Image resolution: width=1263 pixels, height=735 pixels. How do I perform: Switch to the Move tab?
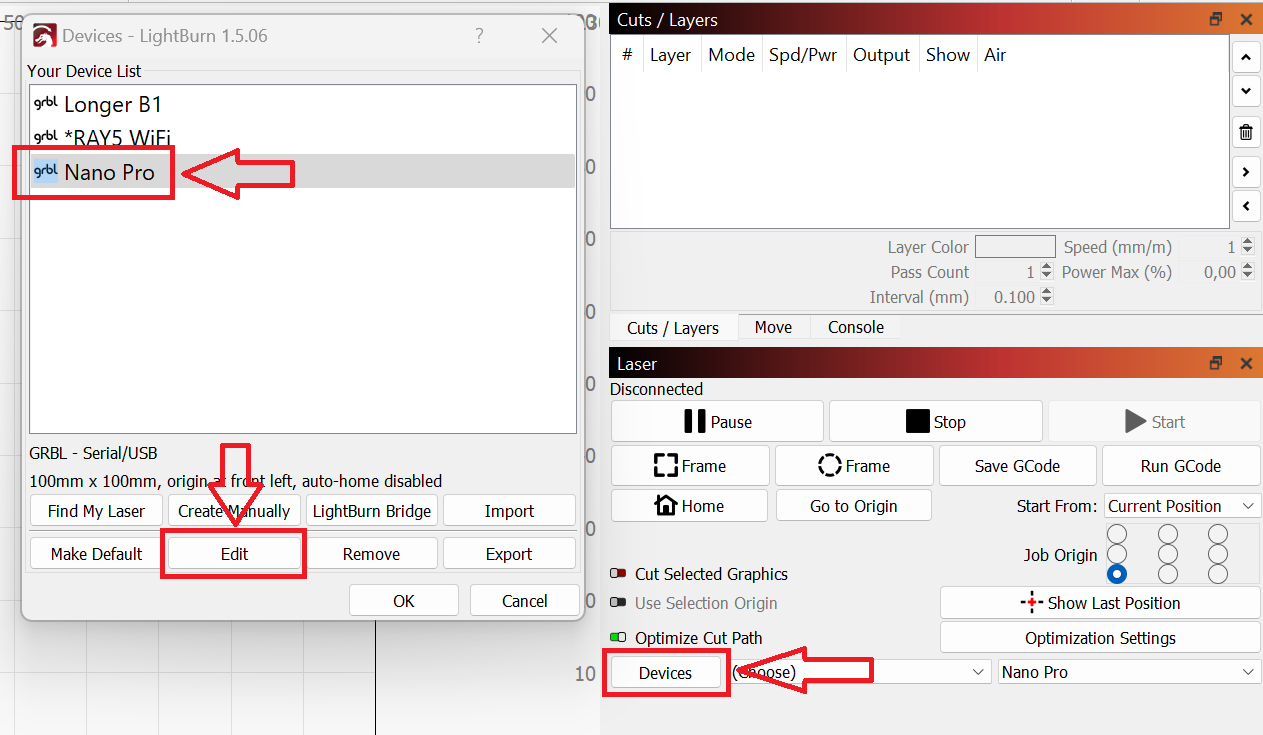click(773, 327)
